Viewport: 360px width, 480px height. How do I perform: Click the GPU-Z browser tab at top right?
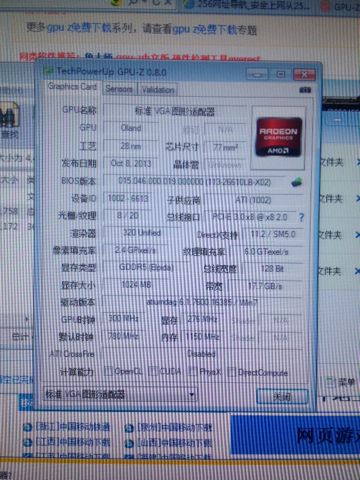coord(340,6)
